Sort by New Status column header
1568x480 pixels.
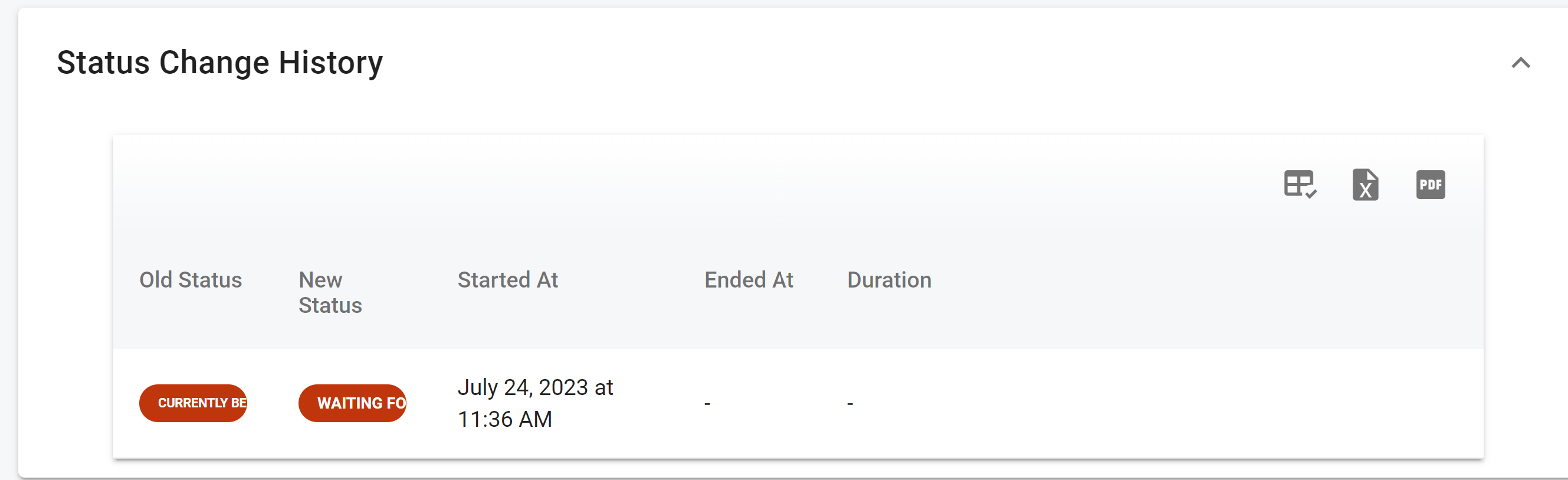coord(329,292)
